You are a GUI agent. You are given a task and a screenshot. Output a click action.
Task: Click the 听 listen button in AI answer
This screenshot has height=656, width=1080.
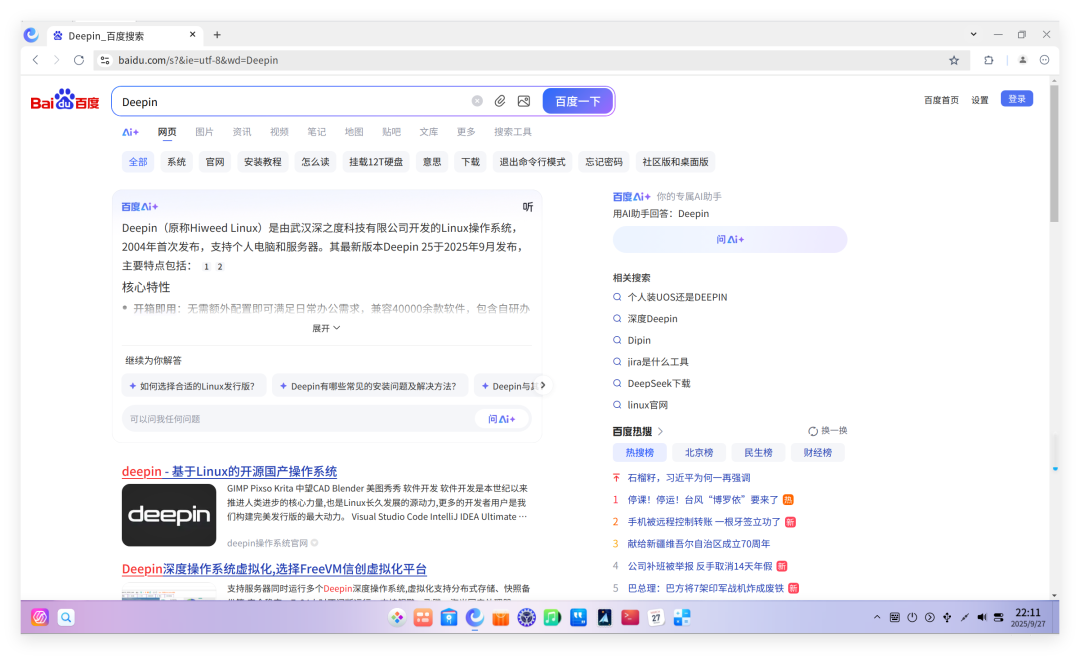528,207
